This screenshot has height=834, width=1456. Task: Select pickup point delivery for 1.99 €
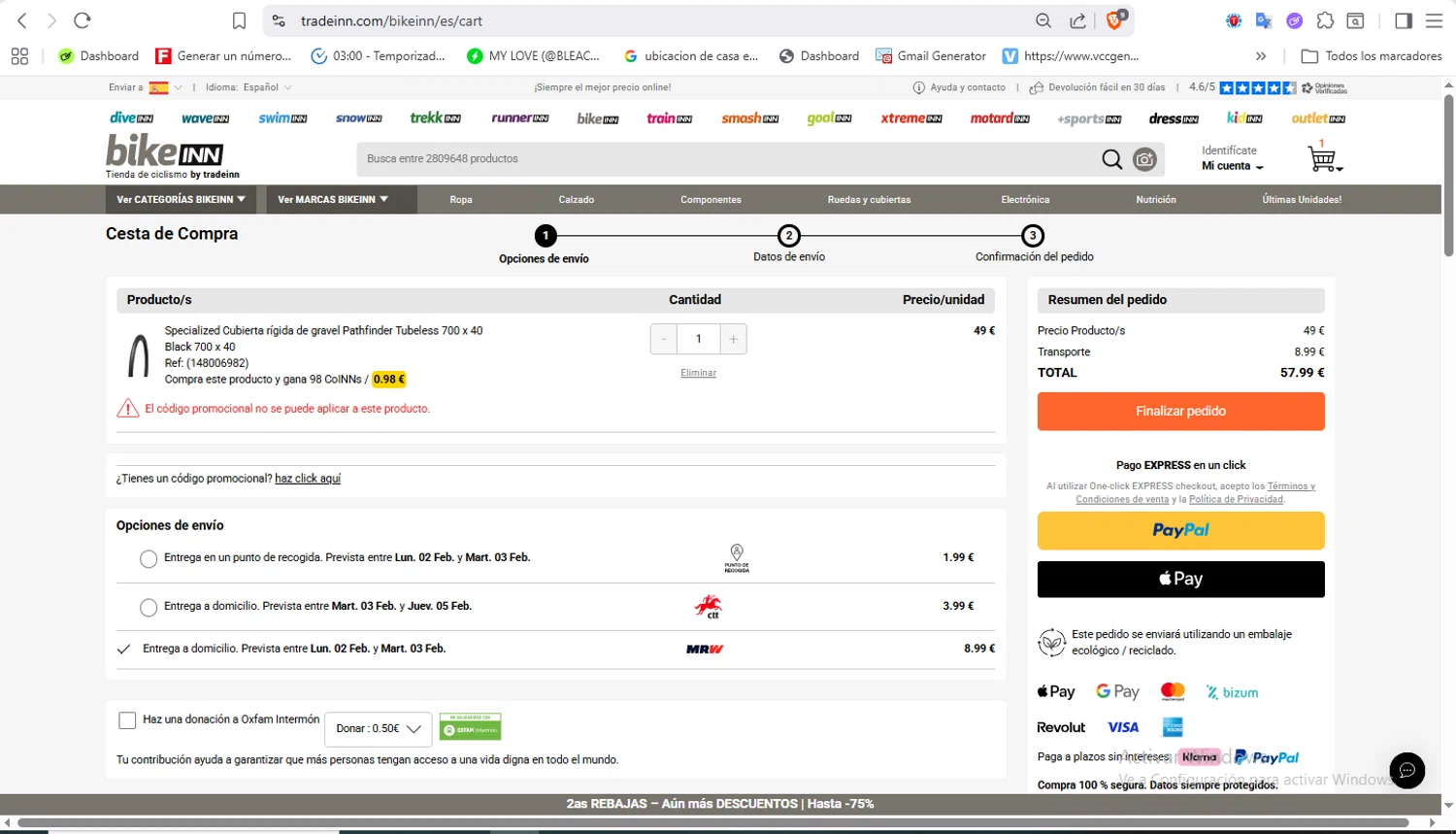coord(149,559)
